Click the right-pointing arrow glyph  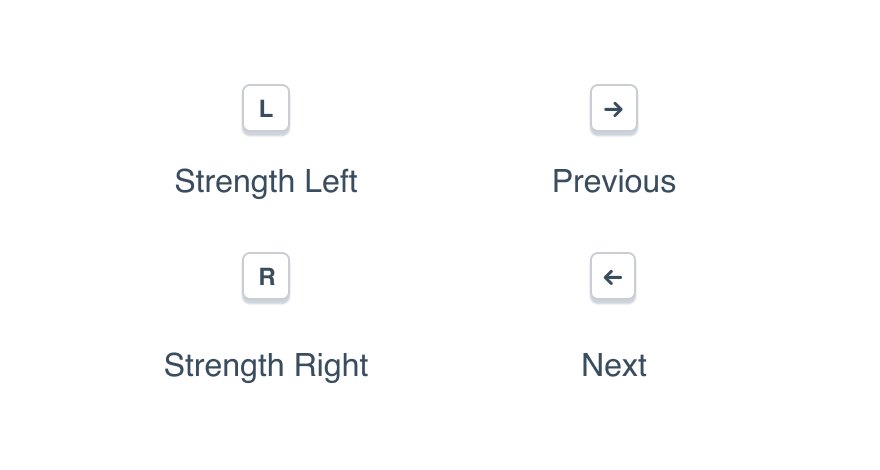coord(614,109)
